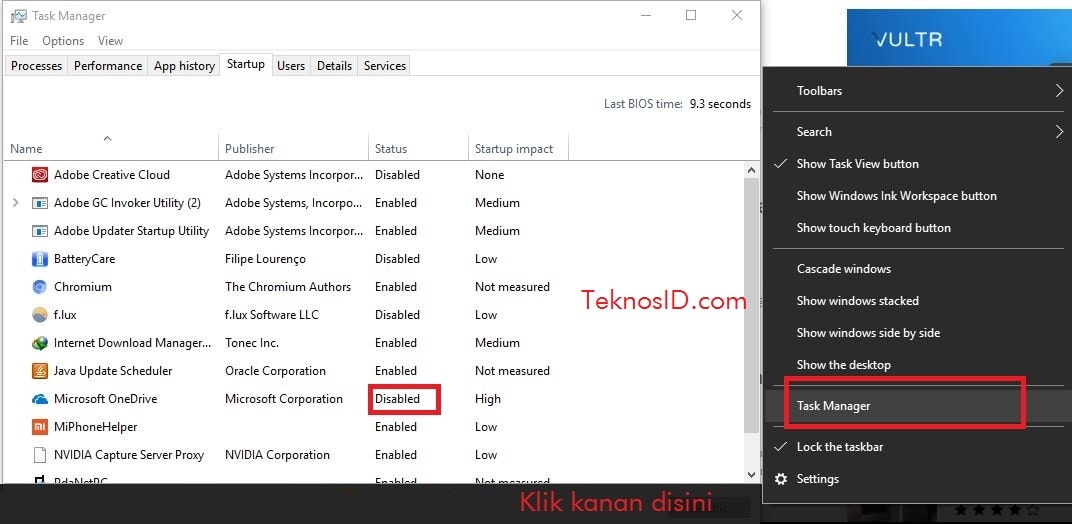This screenshot has height=524, width=1072.
Task: Select the Microsoft OneDrive row name
Action: [105, 399]
